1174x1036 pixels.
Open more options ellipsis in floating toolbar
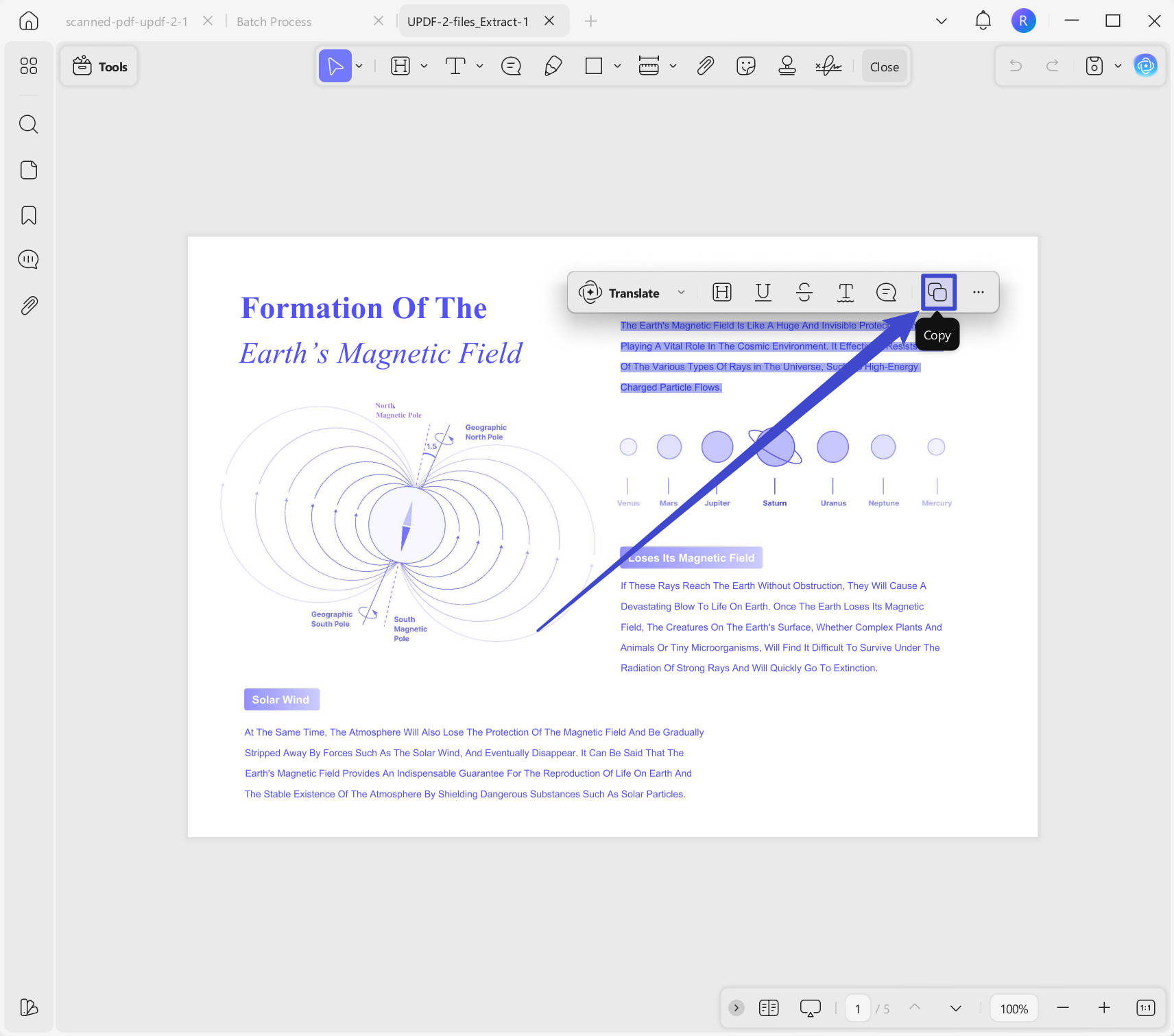tap(979, 292)
